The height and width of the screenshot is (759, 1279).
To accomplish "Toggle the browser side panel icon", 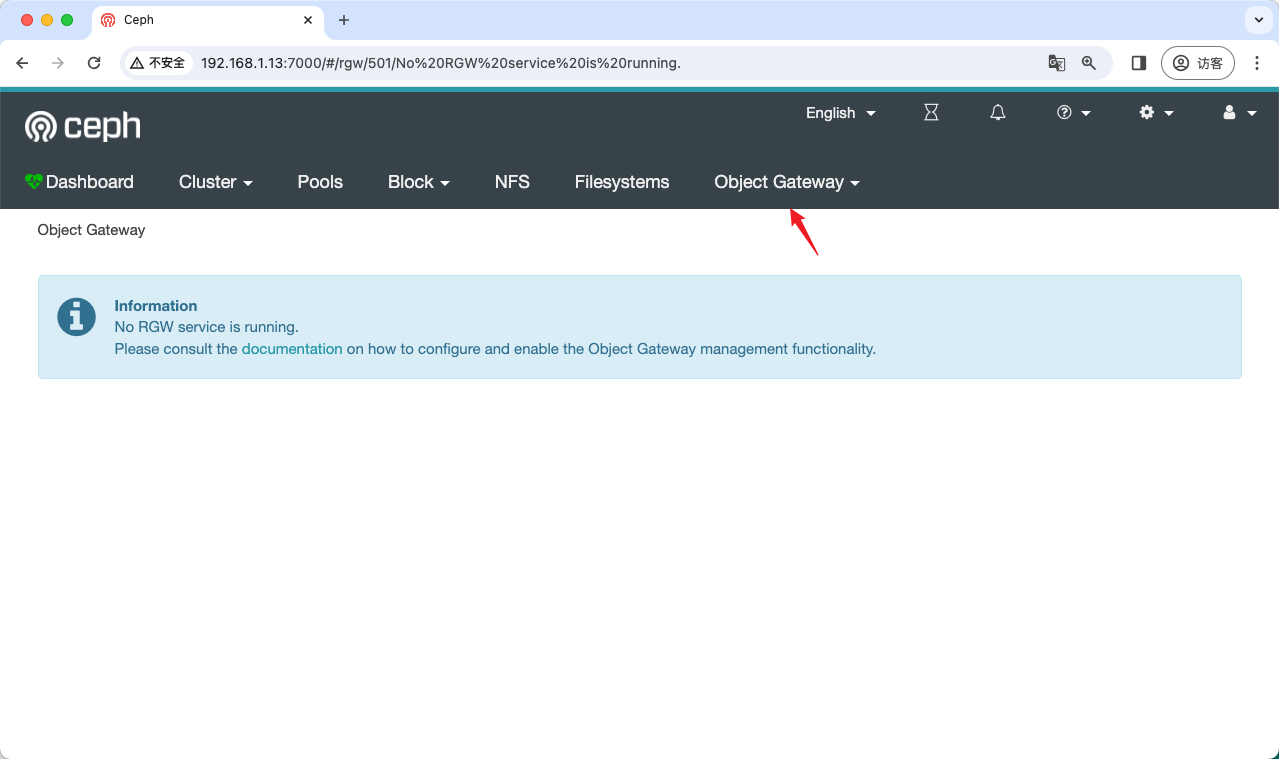I will click(x=1138, y=63).
